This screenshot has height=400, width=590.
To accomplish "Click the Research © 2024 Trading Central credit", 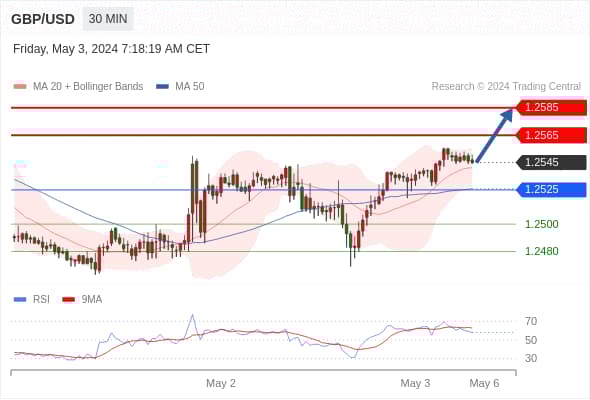I will (x=506, y=87).
